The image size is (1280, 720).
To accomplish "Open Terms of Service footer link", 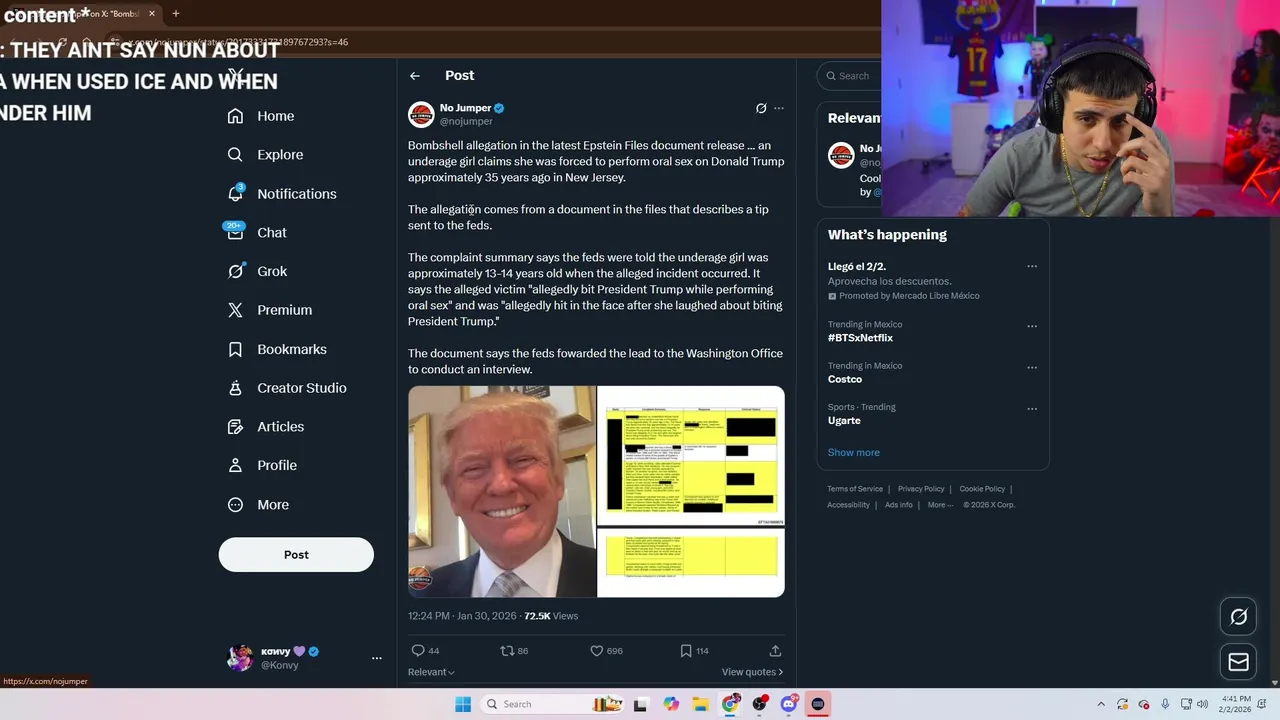I will [x=855, y=489].
